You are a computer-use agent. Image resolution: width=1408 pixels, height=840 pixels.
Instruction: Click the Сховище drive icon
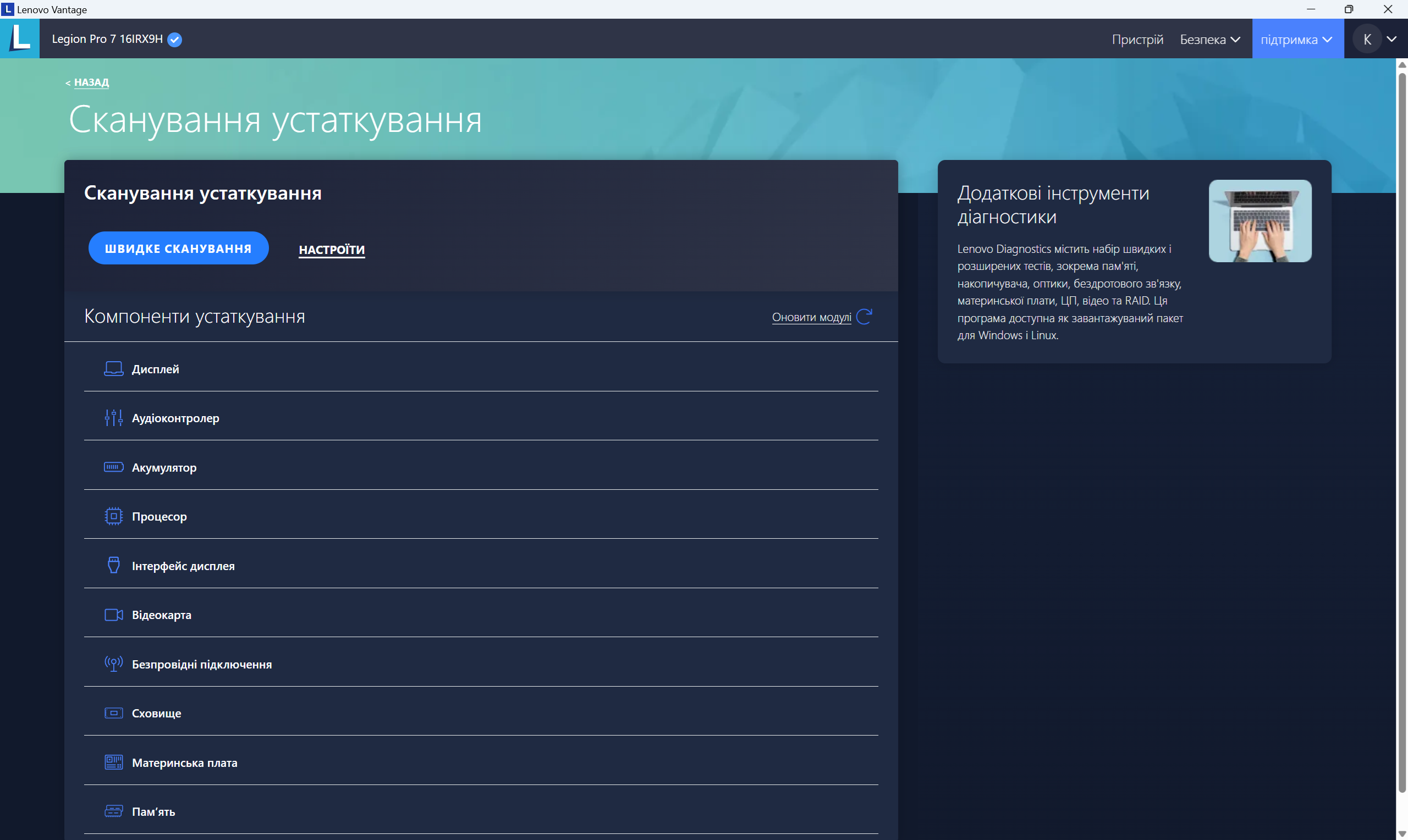pos(114,713)
